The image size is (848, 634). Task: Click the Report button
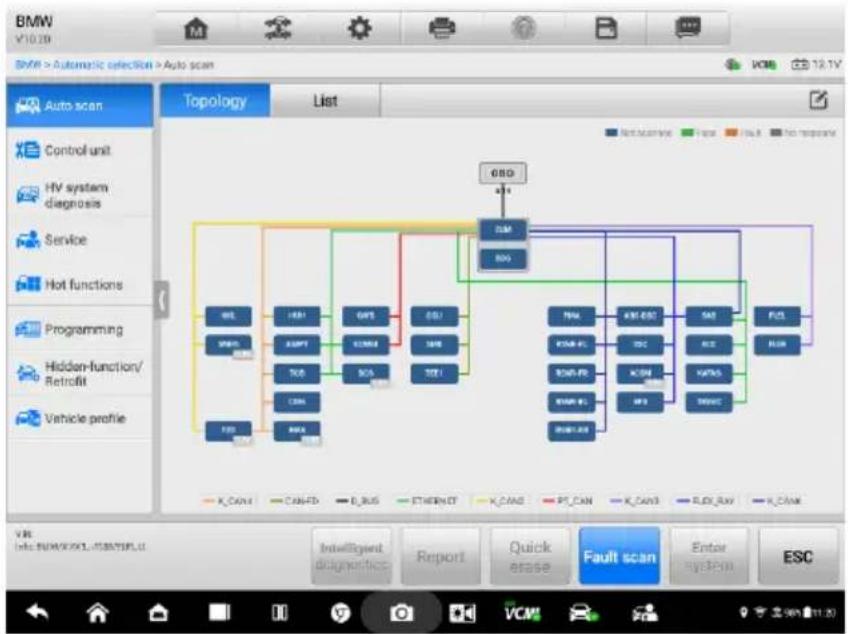click(440, 557)
